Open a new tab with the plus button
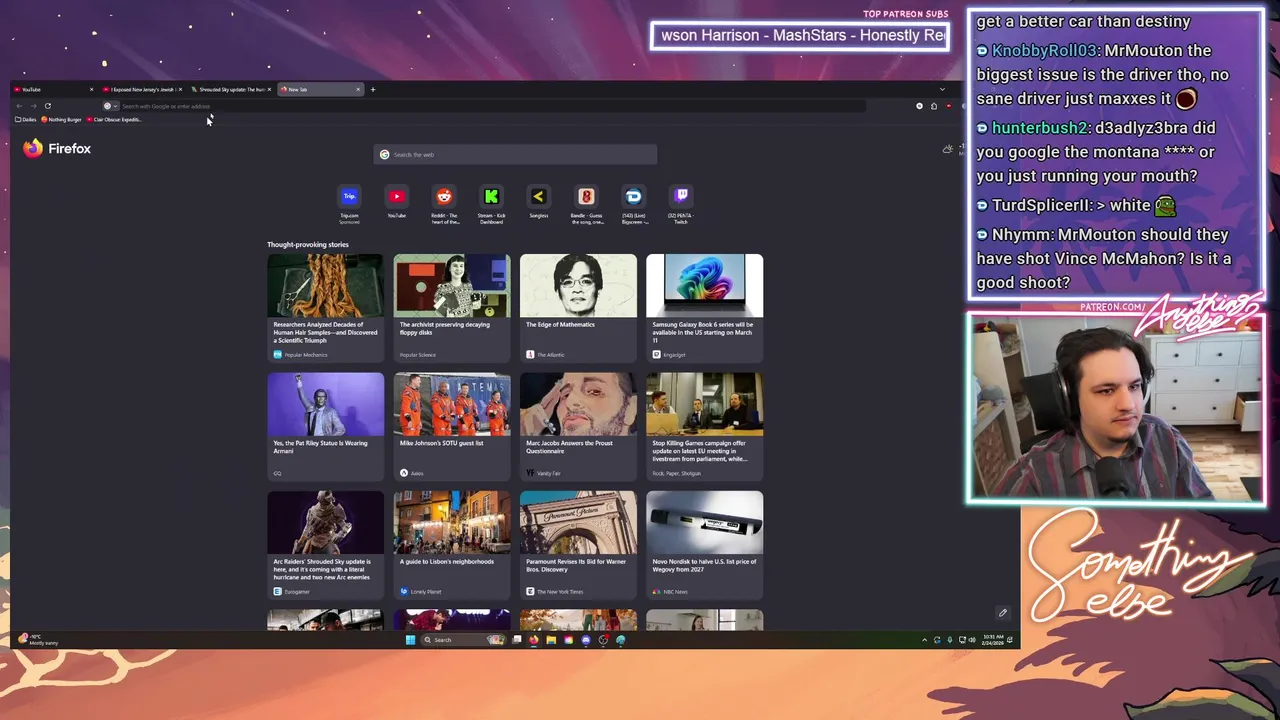Screen dimensions: 1280x720 point(373,89)
